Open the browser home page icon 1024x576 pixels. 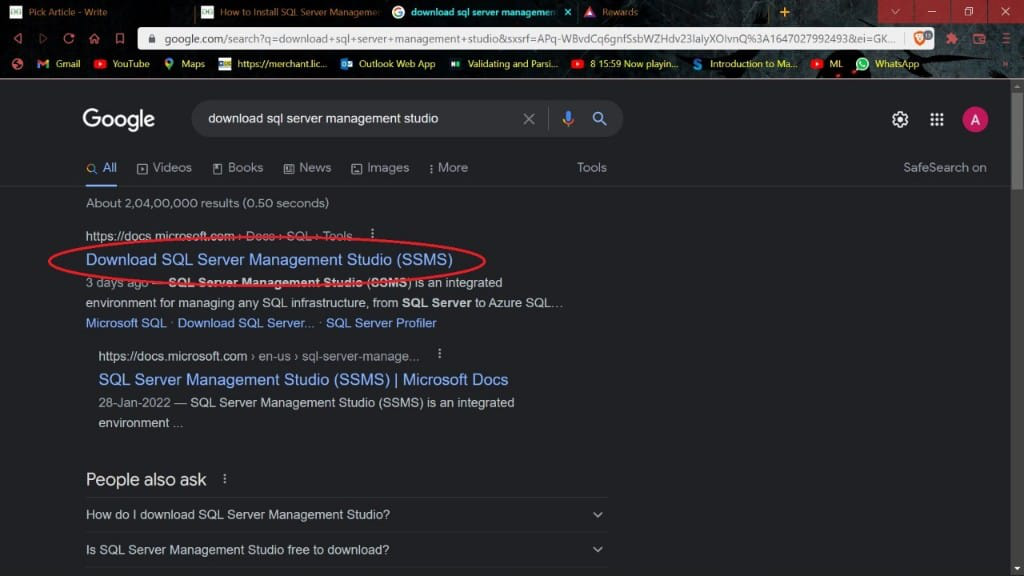tap(94, 39)
